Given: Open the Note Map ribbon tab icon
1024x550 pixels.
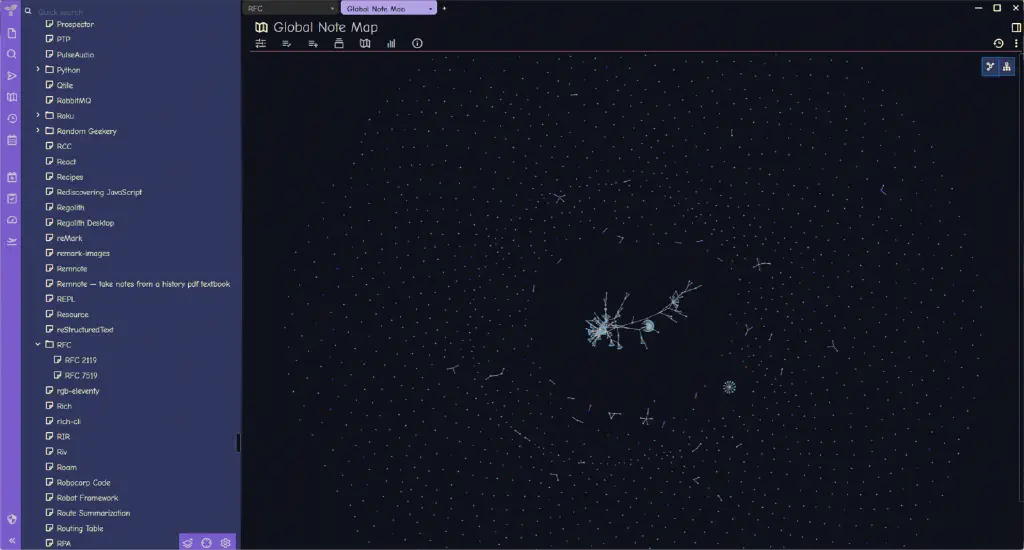Looking at the screenshot, I should click(365, 44).
